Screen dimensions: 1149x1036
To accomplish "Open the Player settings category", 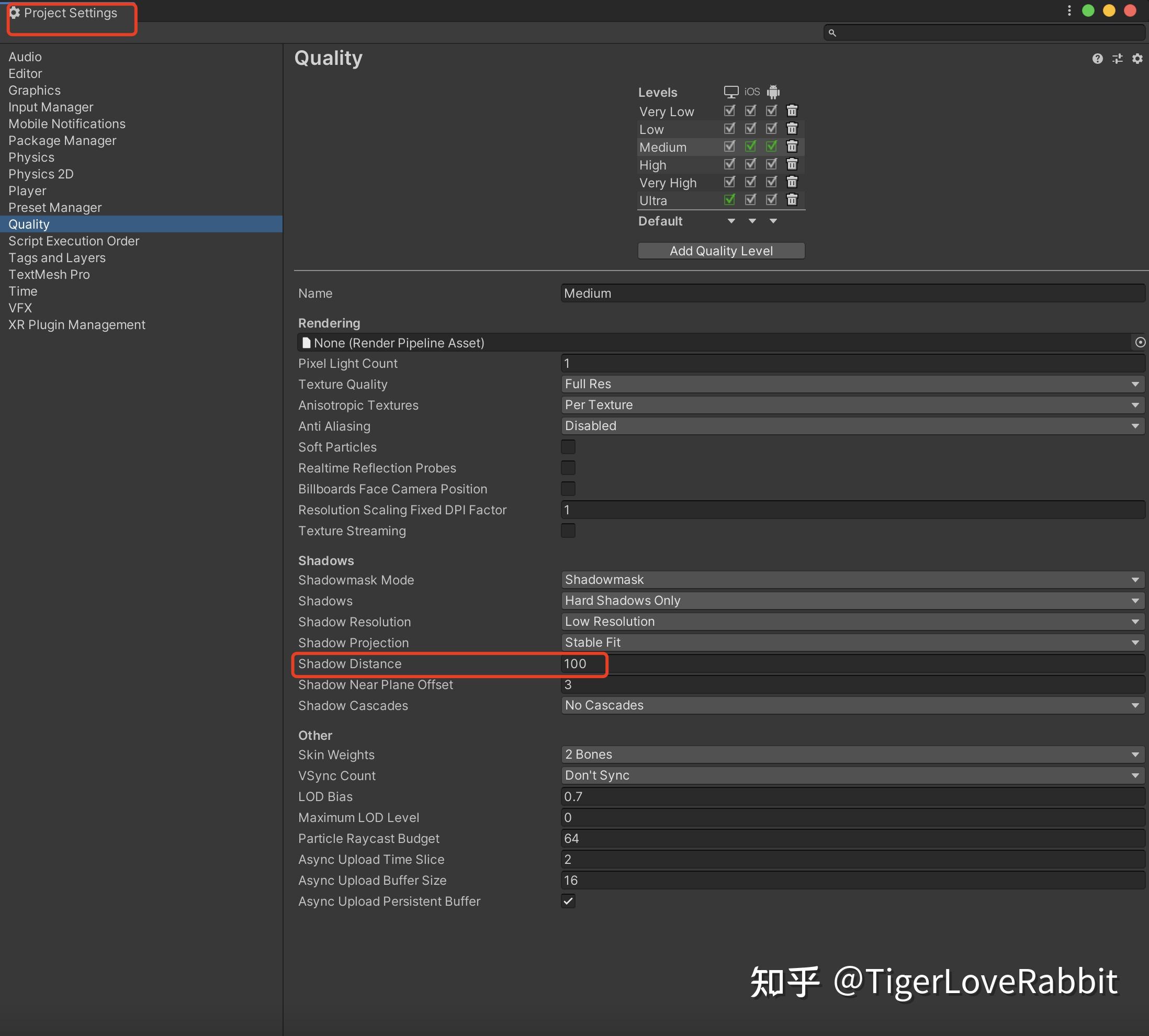I will [27, 190].
